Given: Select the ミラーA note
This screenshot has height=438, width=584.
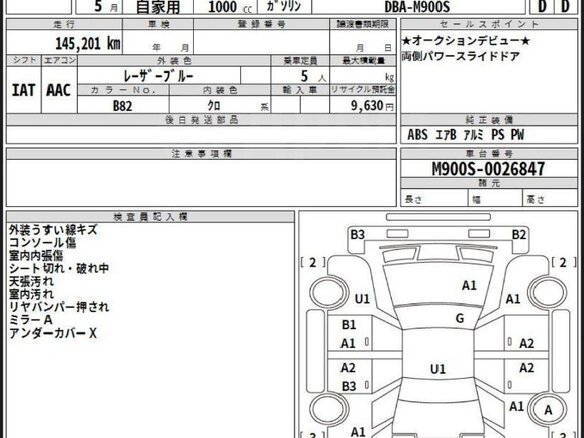Looking at the screenshot, I should click(31, 320).
